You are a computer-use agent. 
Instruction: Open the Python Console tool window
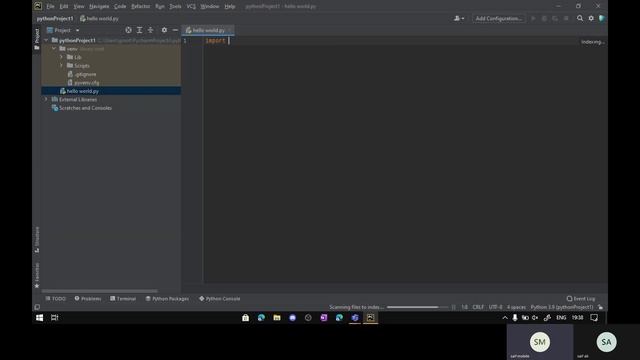tap(220, 299)
